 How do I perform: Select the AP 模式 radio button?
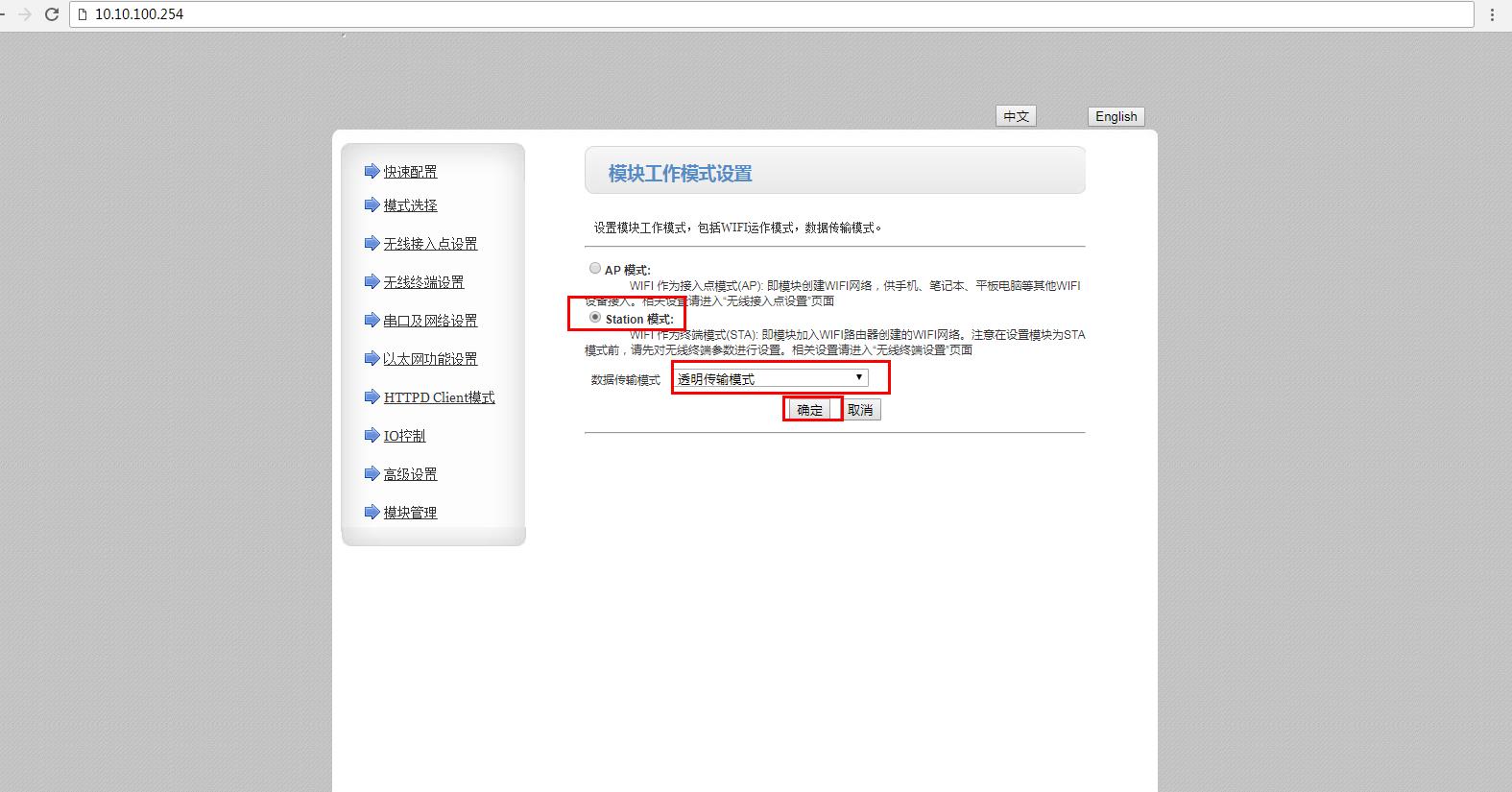tap(595, 269)
